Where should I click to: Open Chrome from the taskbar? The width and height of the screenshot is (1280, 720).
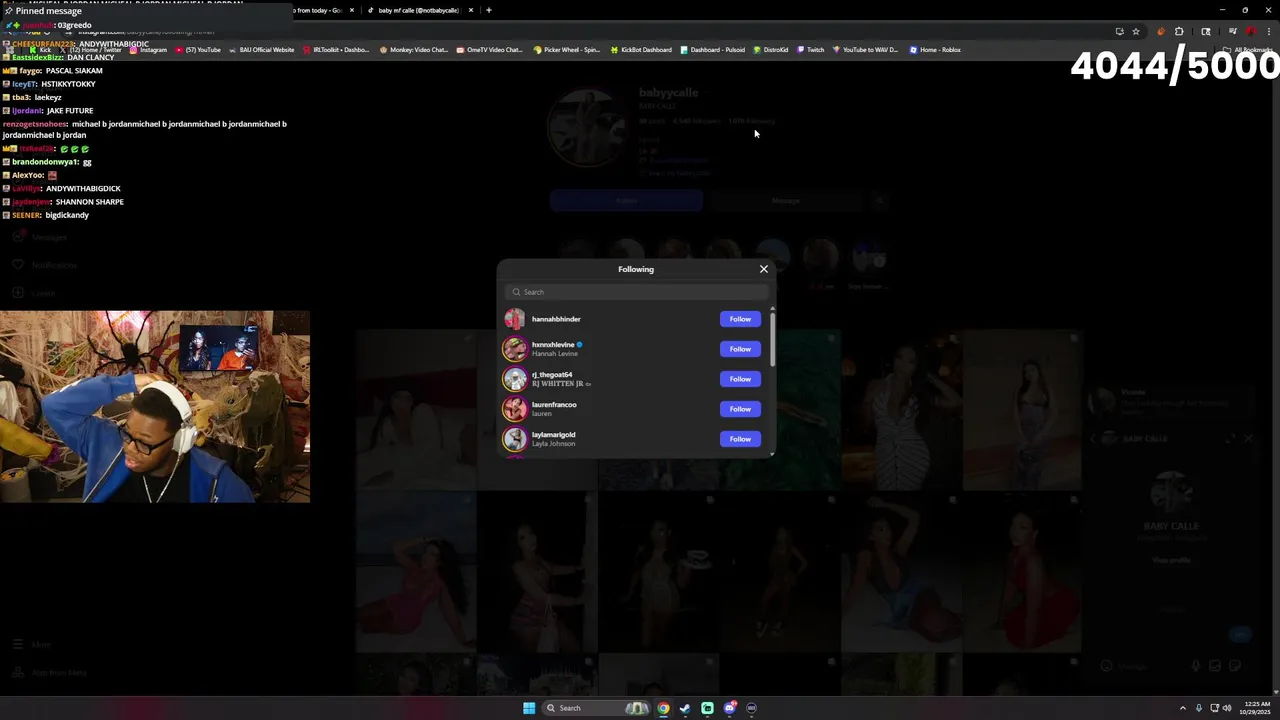pyautogui.click(x=663, y=708)
